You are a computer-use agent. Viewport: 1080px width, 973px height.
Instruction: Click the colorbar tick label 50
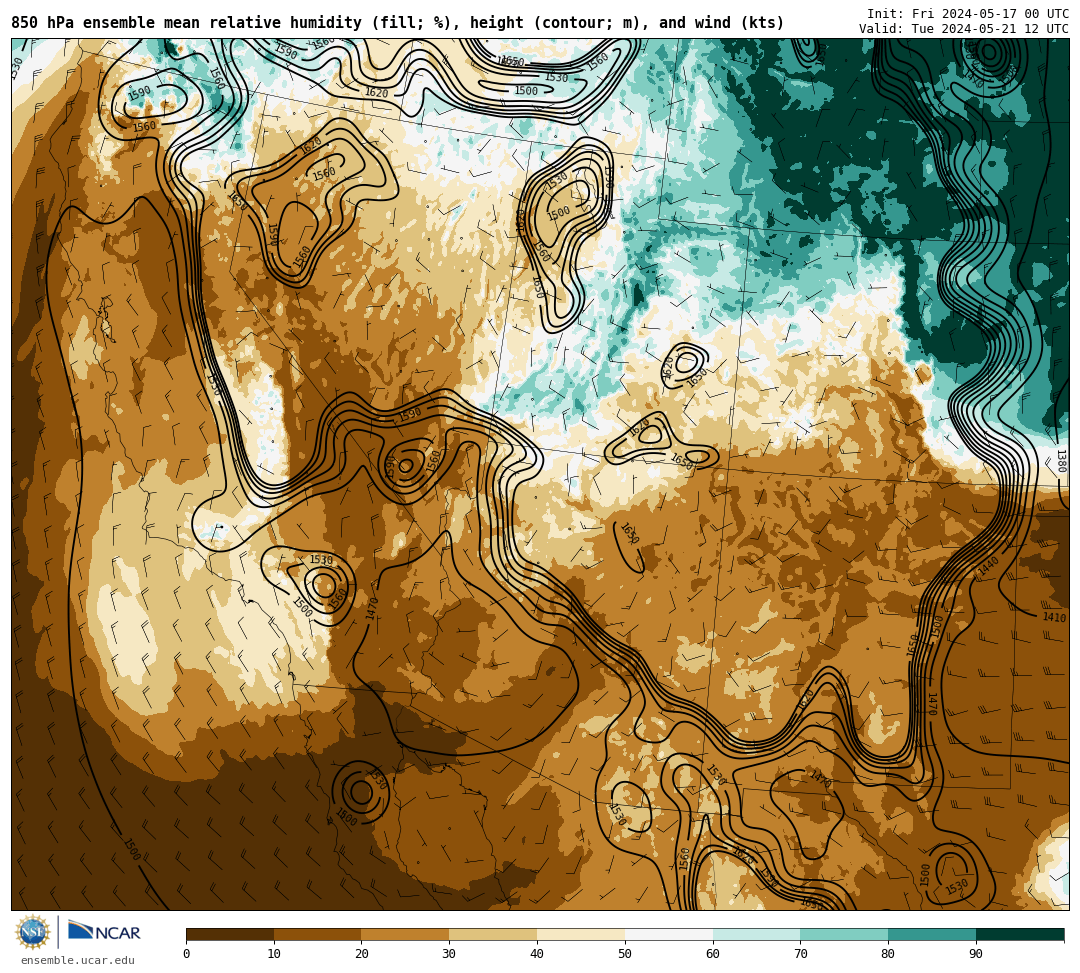point(625,954)
